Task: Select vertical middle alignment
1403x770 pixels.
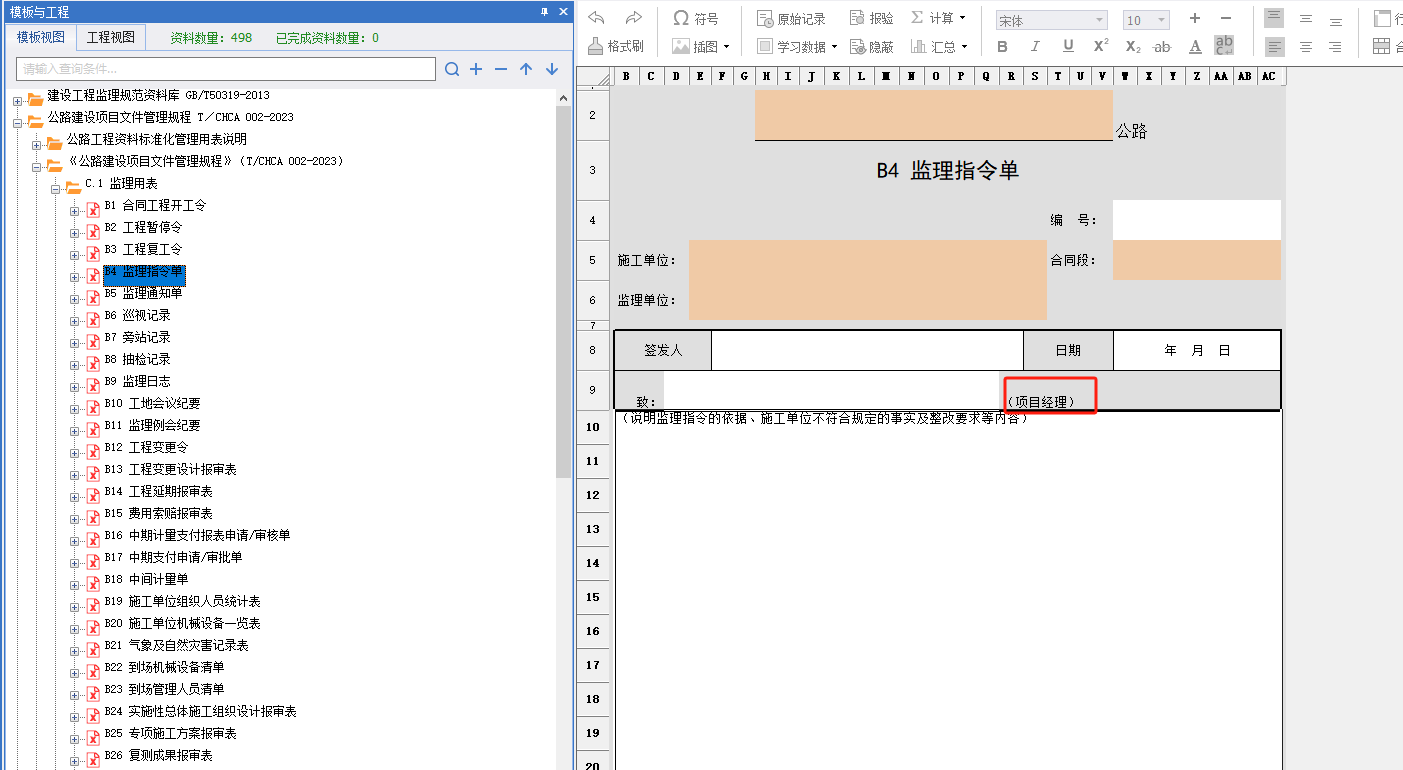Action: 1305,18
